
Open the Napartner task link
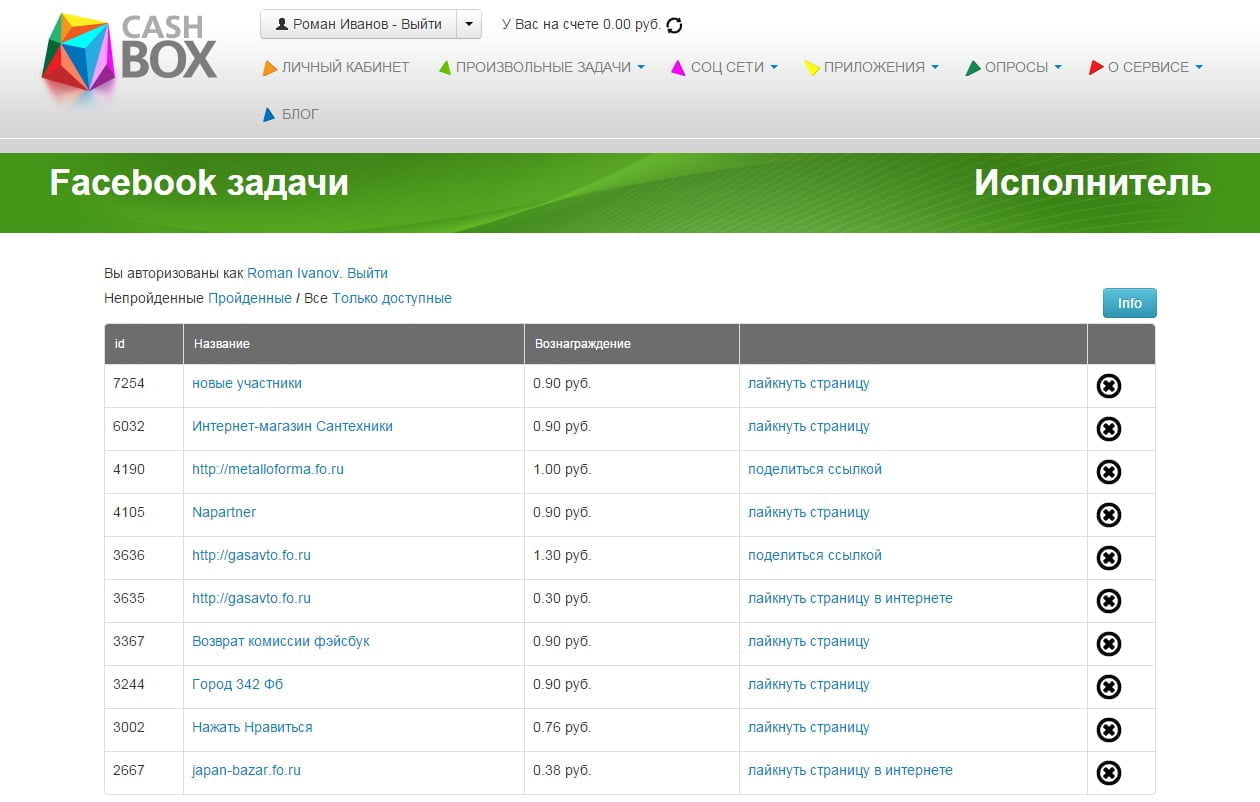(x=224, y=512)
